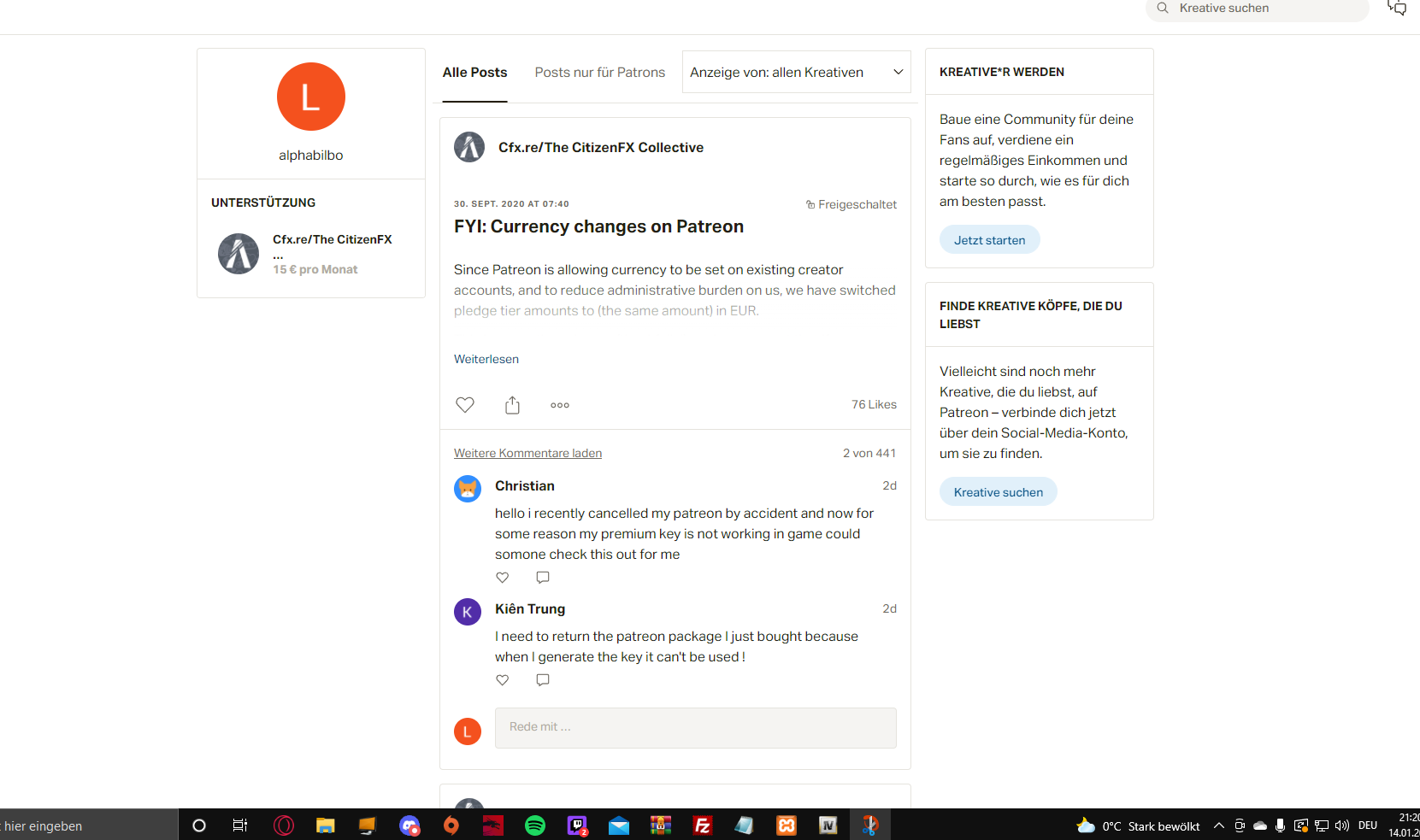Open alphabilbo's orange profile avatar

311,97
